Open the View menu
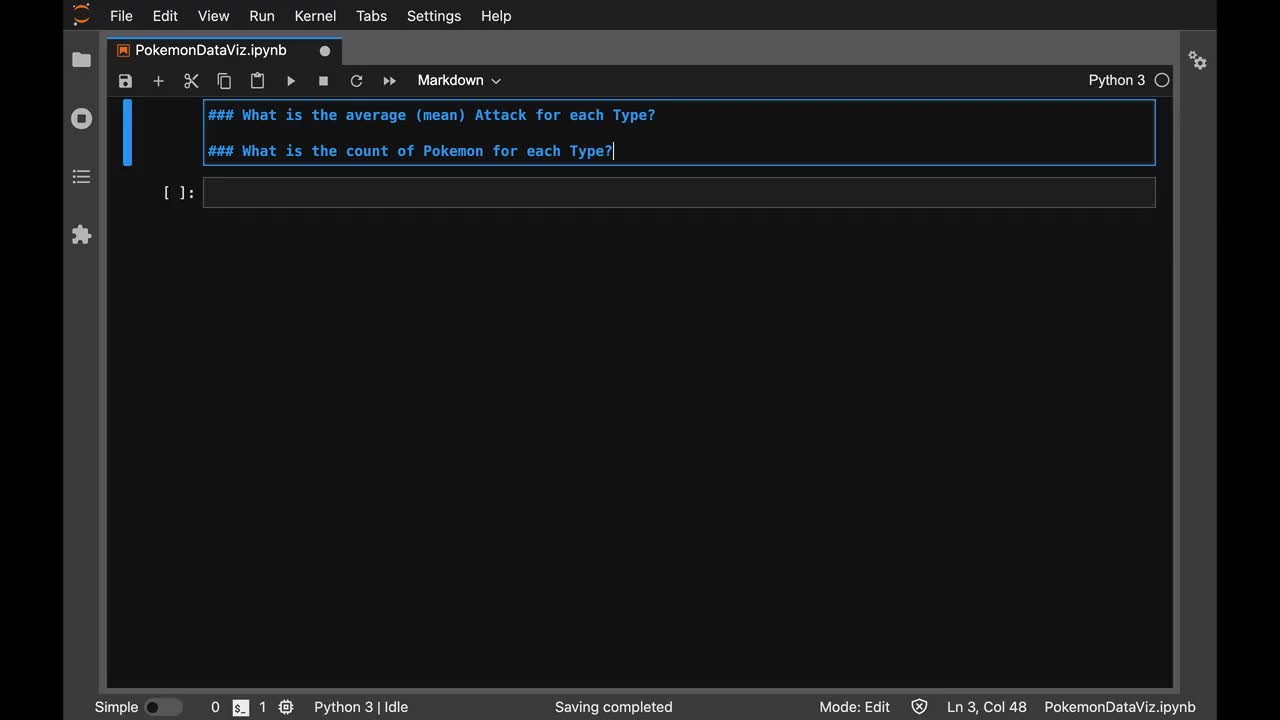Screen dimensions: 1280x720 [214, 16]
